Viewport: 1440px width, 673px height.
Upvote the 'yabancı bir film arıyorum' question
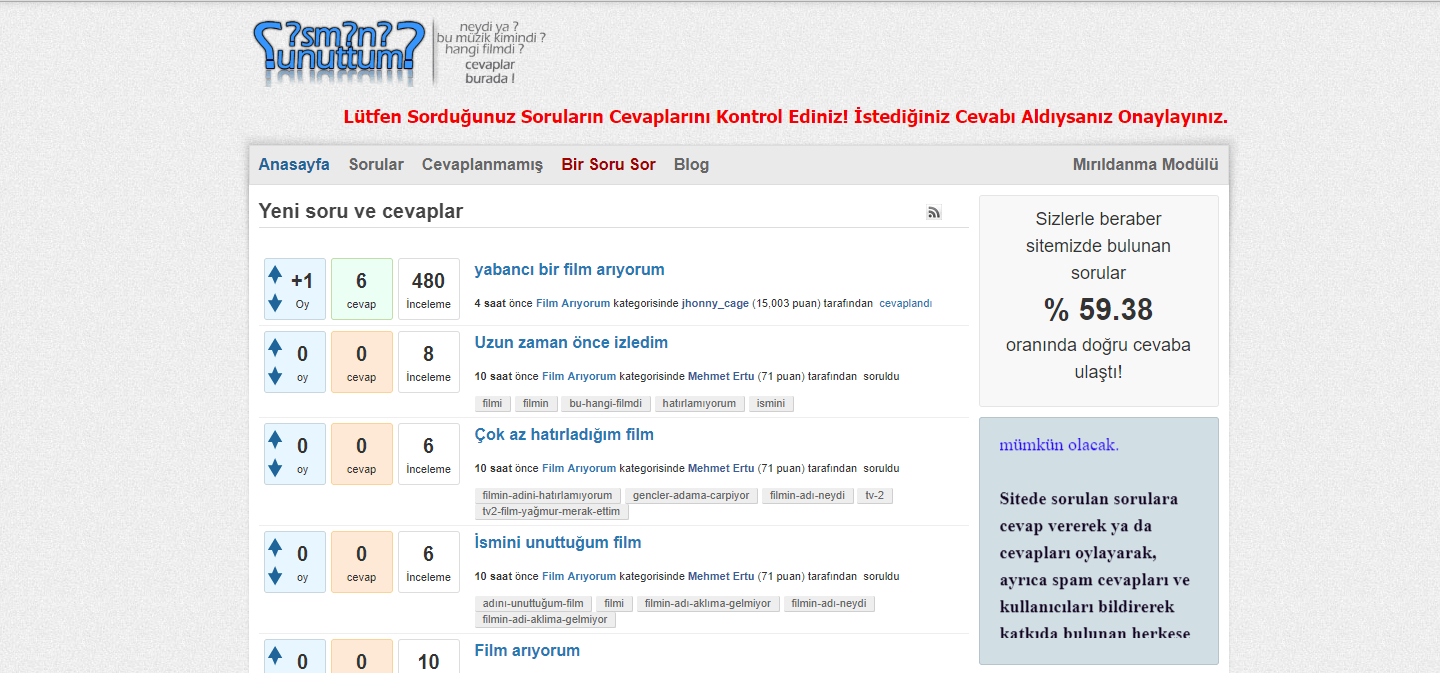tap(275, 275)
